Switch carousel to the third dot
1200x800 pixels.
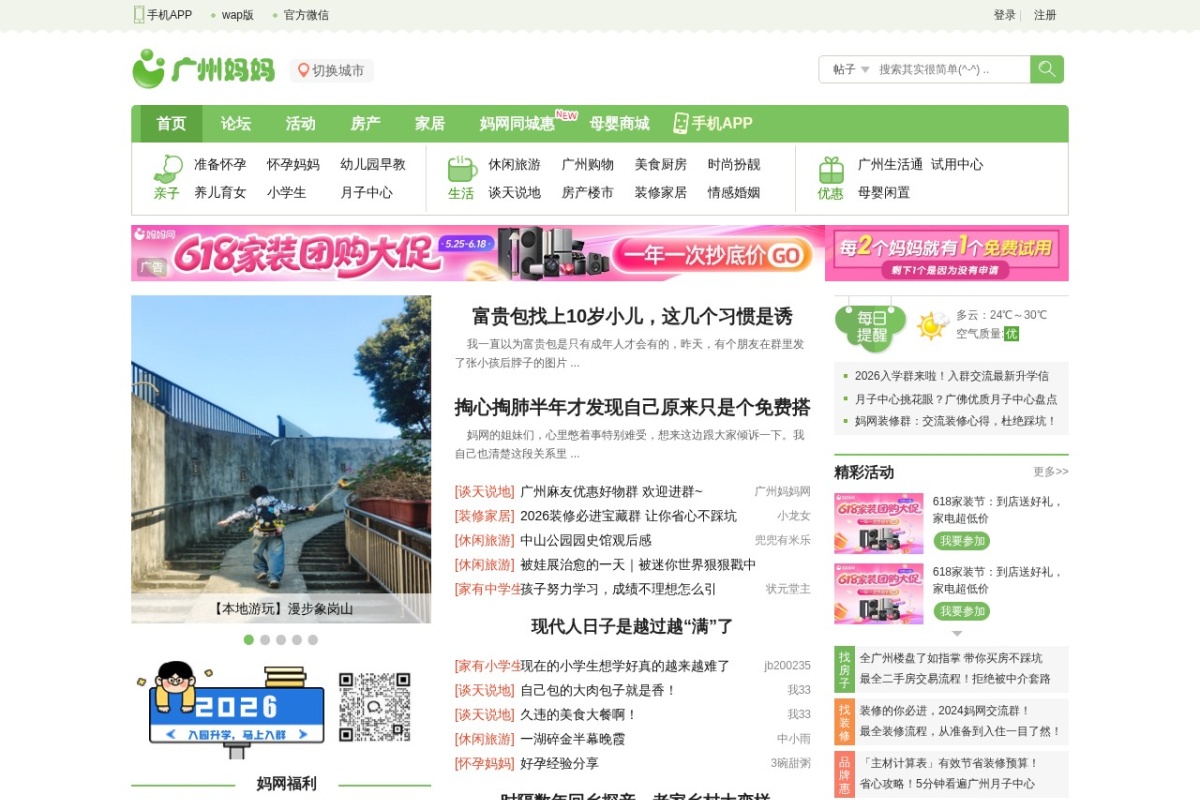281,640
